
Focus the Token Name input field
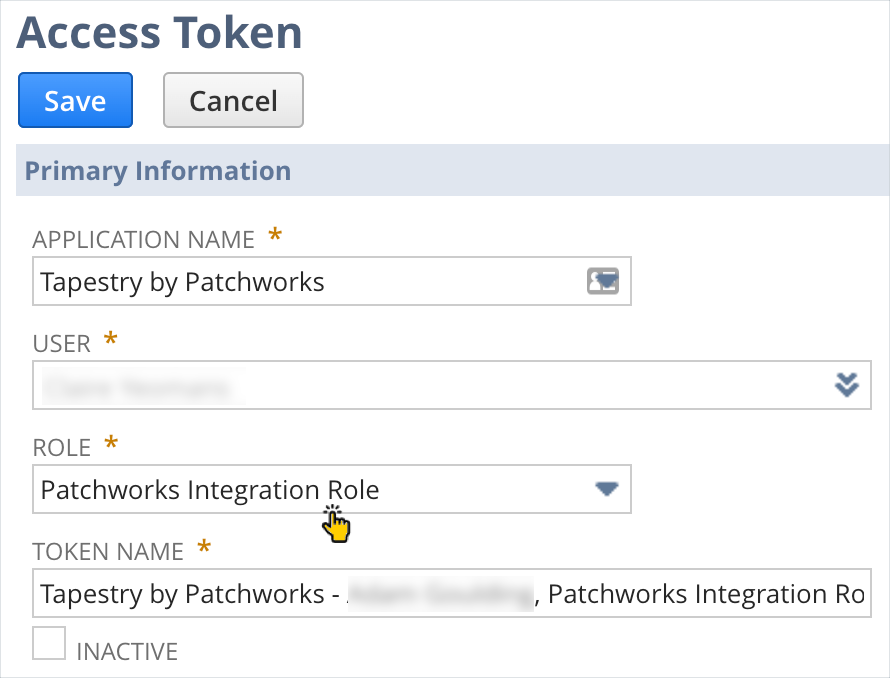click(x=450, y=594)
